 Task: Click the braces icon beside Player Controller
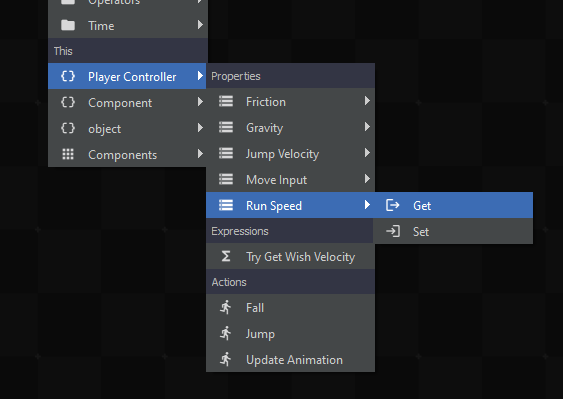68,76
